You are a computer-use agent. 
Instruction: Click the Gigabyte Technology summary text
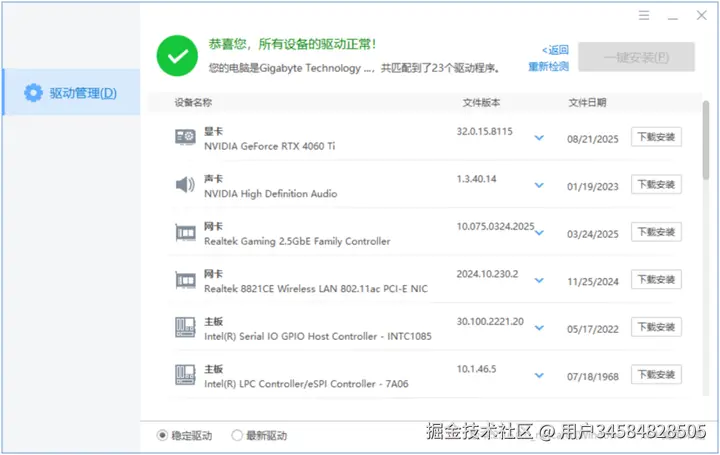(x=354, y=68)
